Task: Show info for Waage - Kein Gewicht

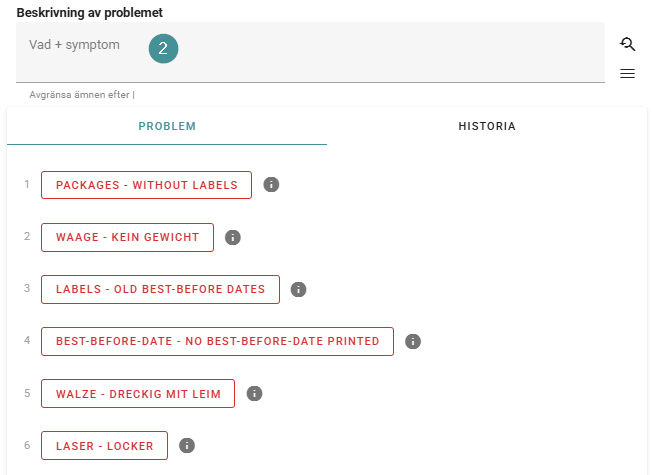Action: (233, 238)
